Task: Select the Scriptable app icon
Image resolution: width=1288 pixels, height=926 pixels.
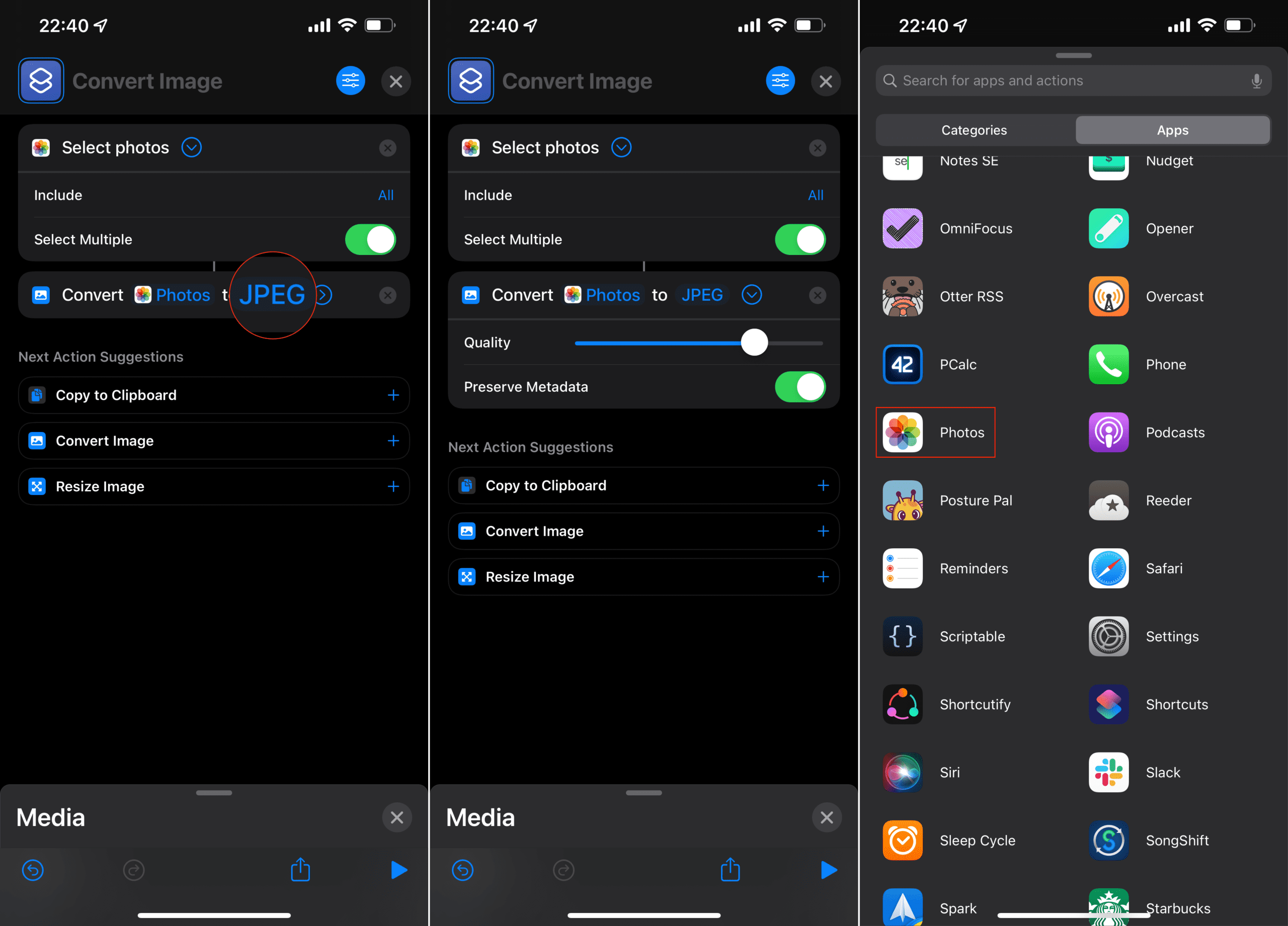Action: coord(903,636)
